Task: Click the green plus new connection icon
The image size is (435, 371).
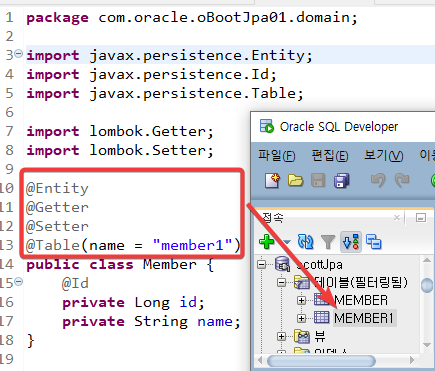Action: (267, 241)
